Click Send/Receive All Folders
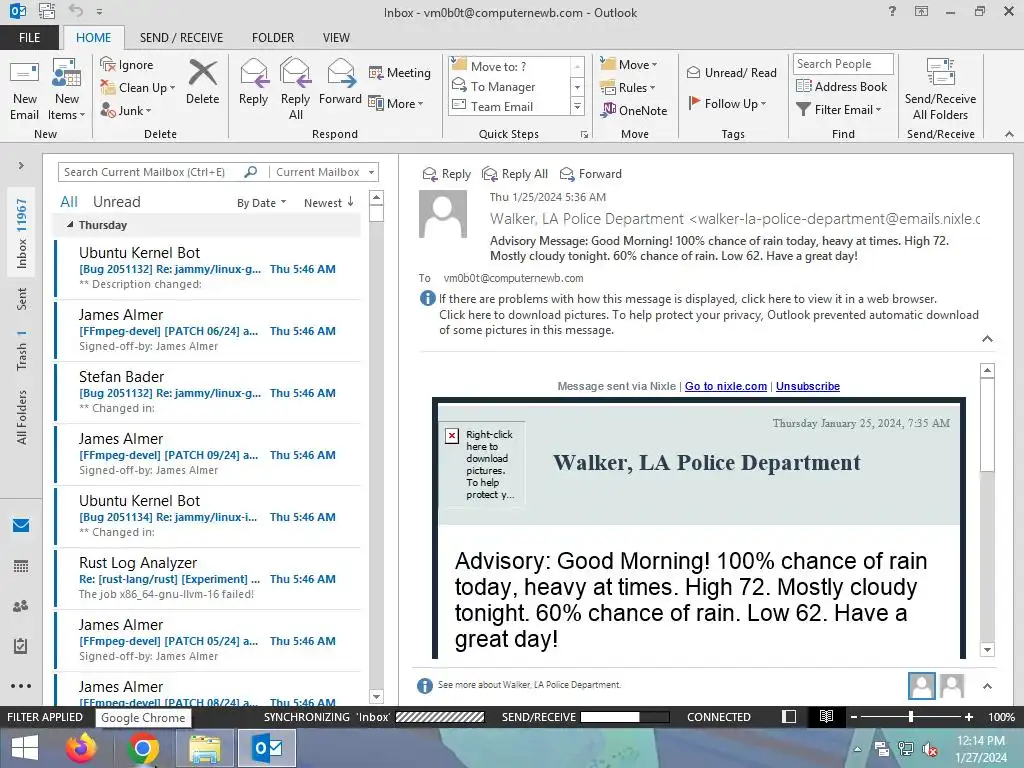Viewport: 1024px width, 768px height. click(x=940, y=90)
